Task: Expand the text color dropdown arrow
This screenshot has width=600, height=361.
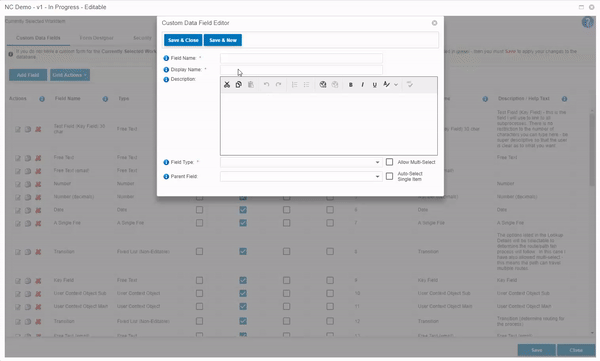Action: 396,85
